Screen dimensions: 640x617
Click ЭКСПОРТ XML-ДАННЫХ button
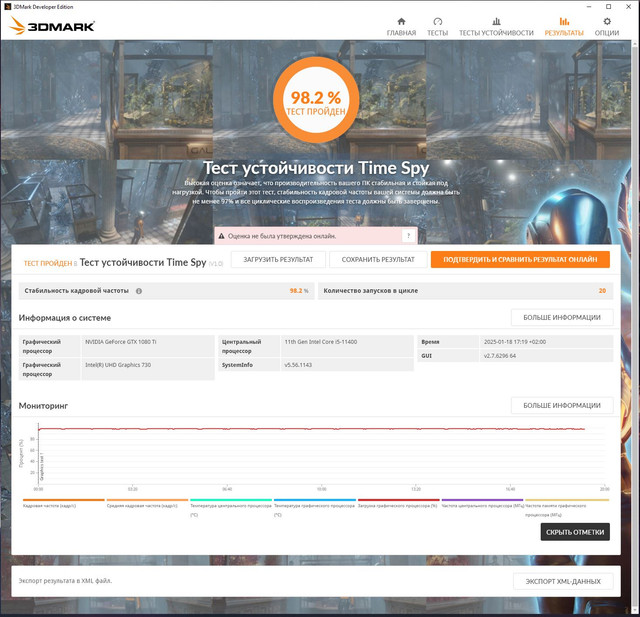(563, 581)
